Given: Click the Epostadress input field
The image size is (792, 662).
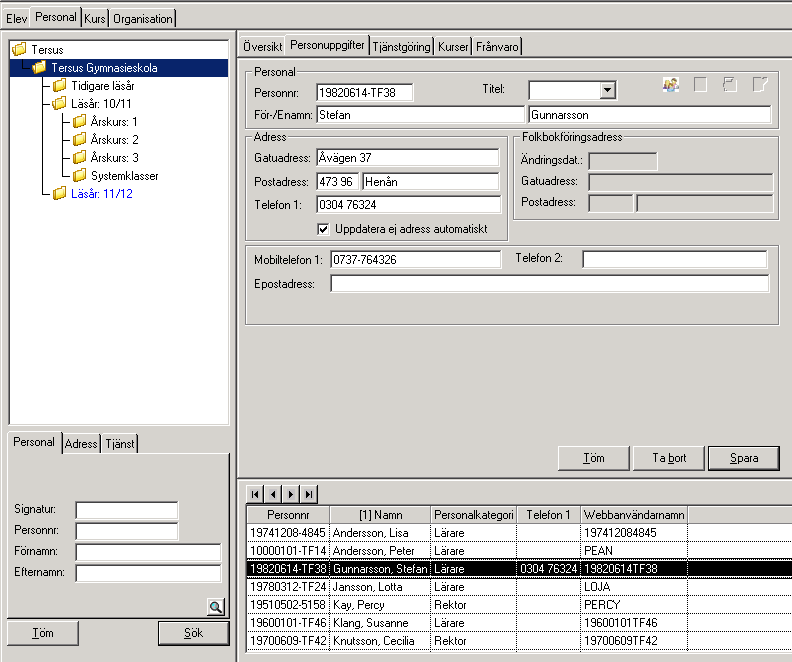Looking at the screenshot, I should pos(550,283).
